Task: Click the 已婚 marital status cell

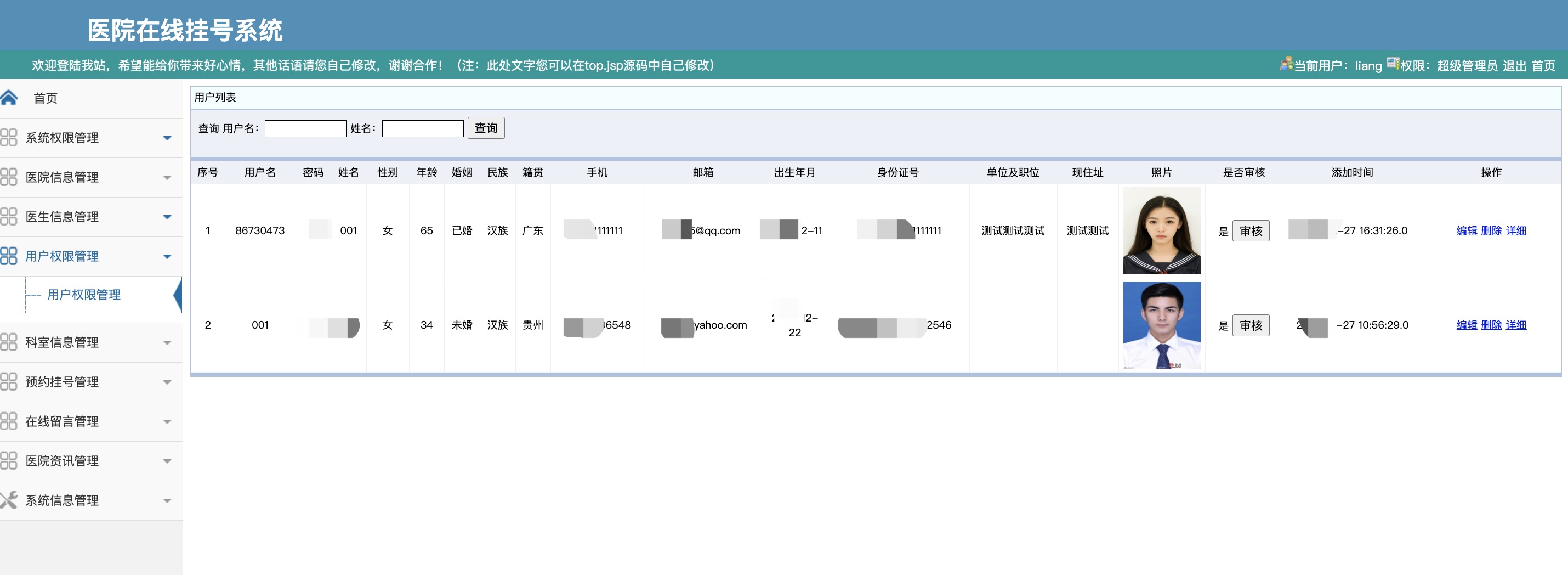Action: point(462,231)
